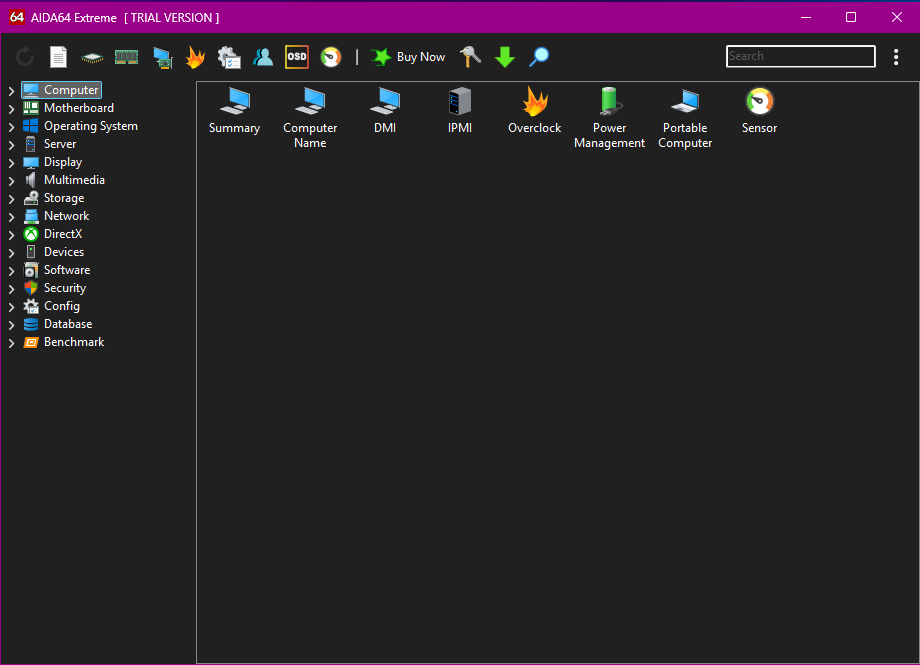Expand the Network tree node
Image resolution: width=920 pixels, height=665 pixels.
pyautogui.click(x=11, y=217)
